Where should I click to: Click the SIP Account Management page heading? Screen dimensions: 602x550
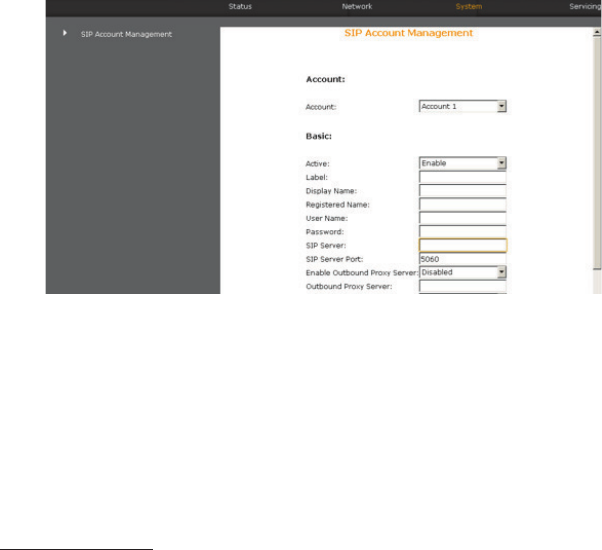[x=408, y=33]
